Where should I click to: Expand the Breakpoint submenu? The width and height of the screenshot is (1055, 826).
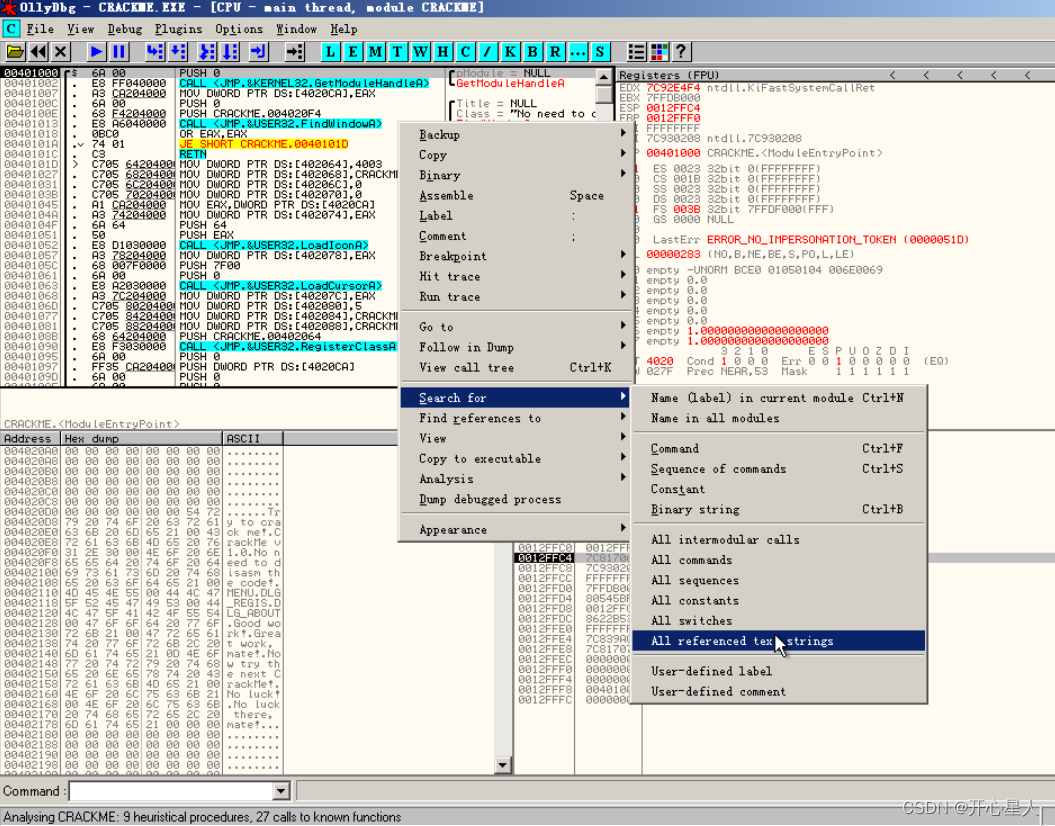(x=515, y=256)
